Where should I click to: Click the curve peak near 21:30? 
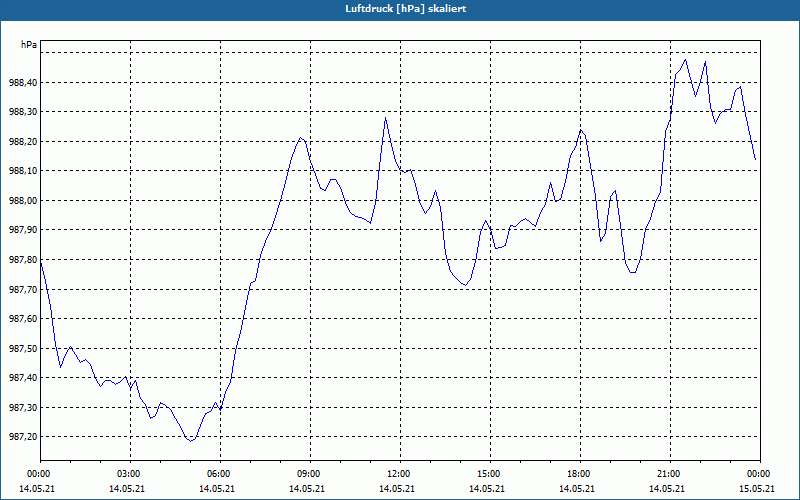685,60
